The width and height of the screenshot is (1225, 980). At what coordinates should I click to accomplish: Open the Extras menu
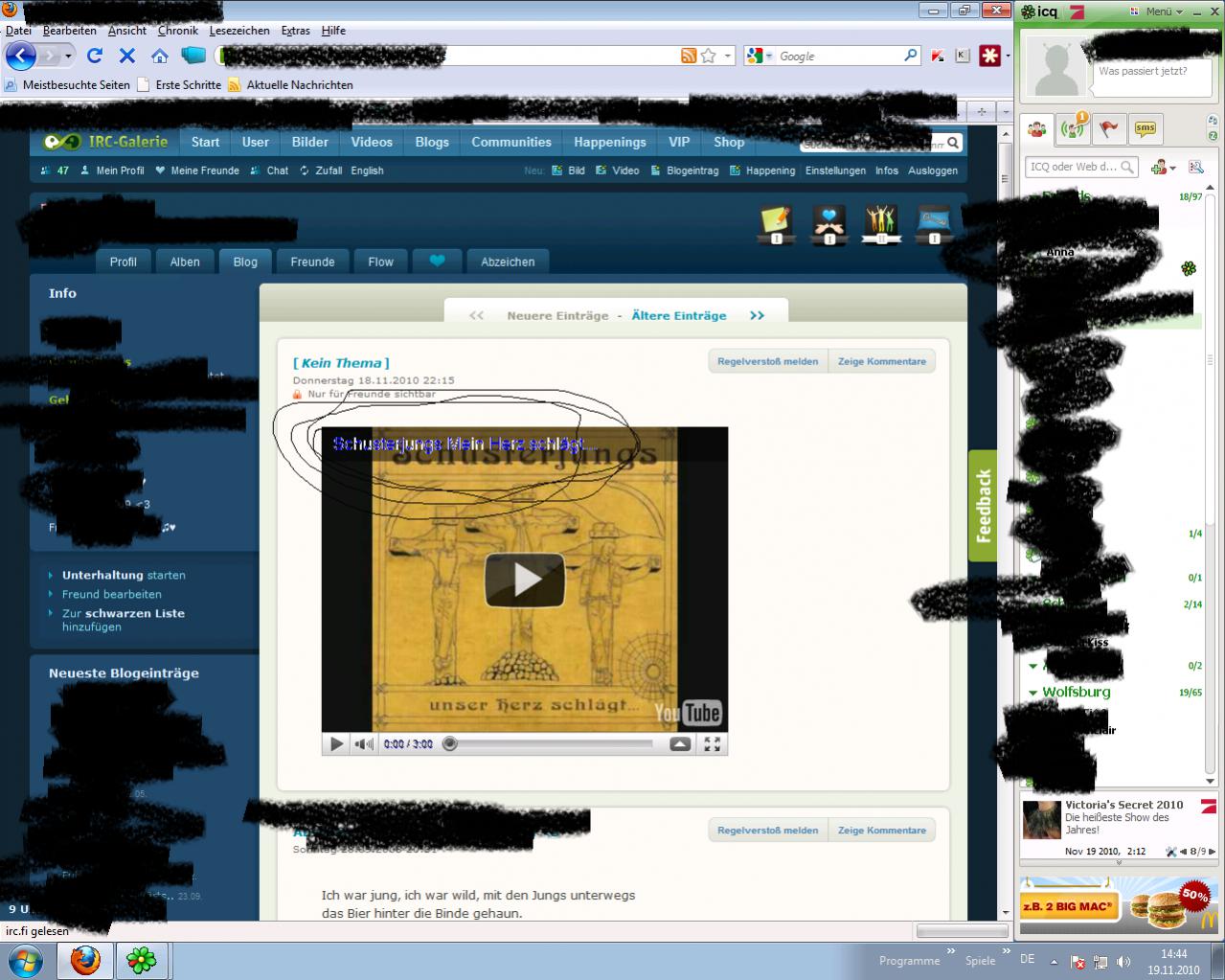tap(295, 31)
